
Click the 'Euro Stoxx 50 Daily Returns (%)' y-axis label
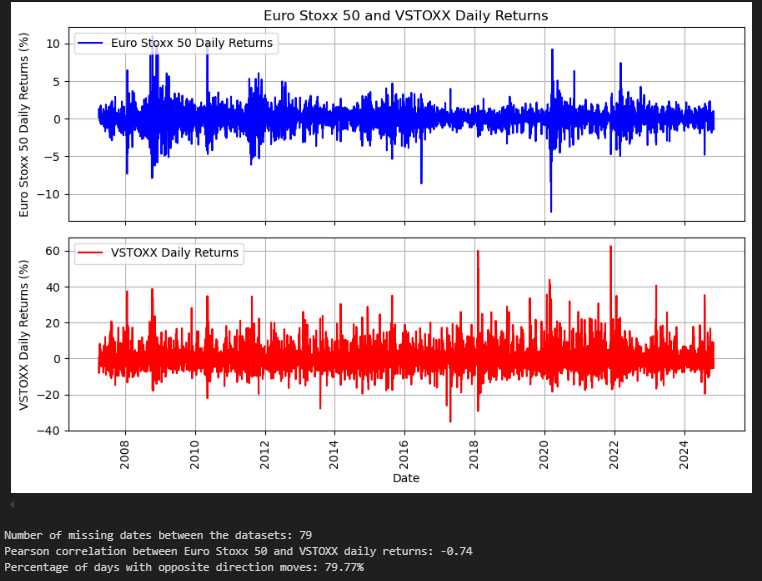(x=24, y=125)
